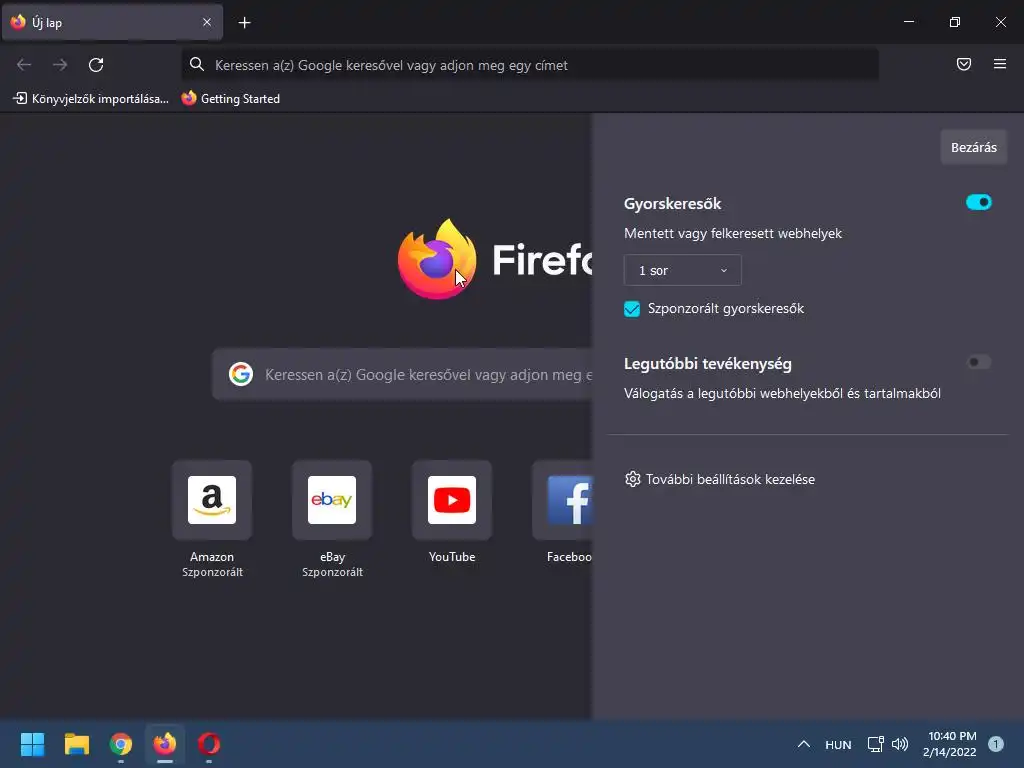Screen dimensions: 1024x768
Task: Click the Bezárás button
Action: tap(974, 148)
